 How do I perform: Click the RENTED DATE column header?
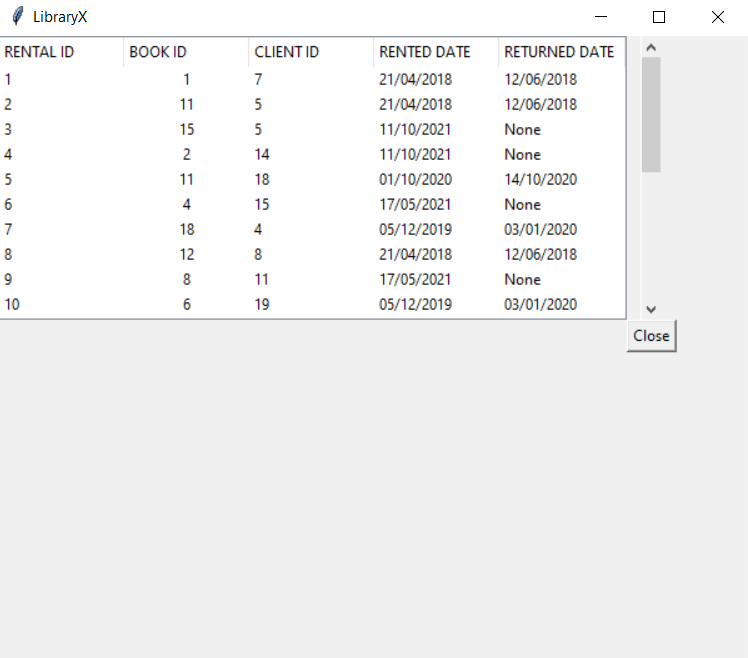436,52
